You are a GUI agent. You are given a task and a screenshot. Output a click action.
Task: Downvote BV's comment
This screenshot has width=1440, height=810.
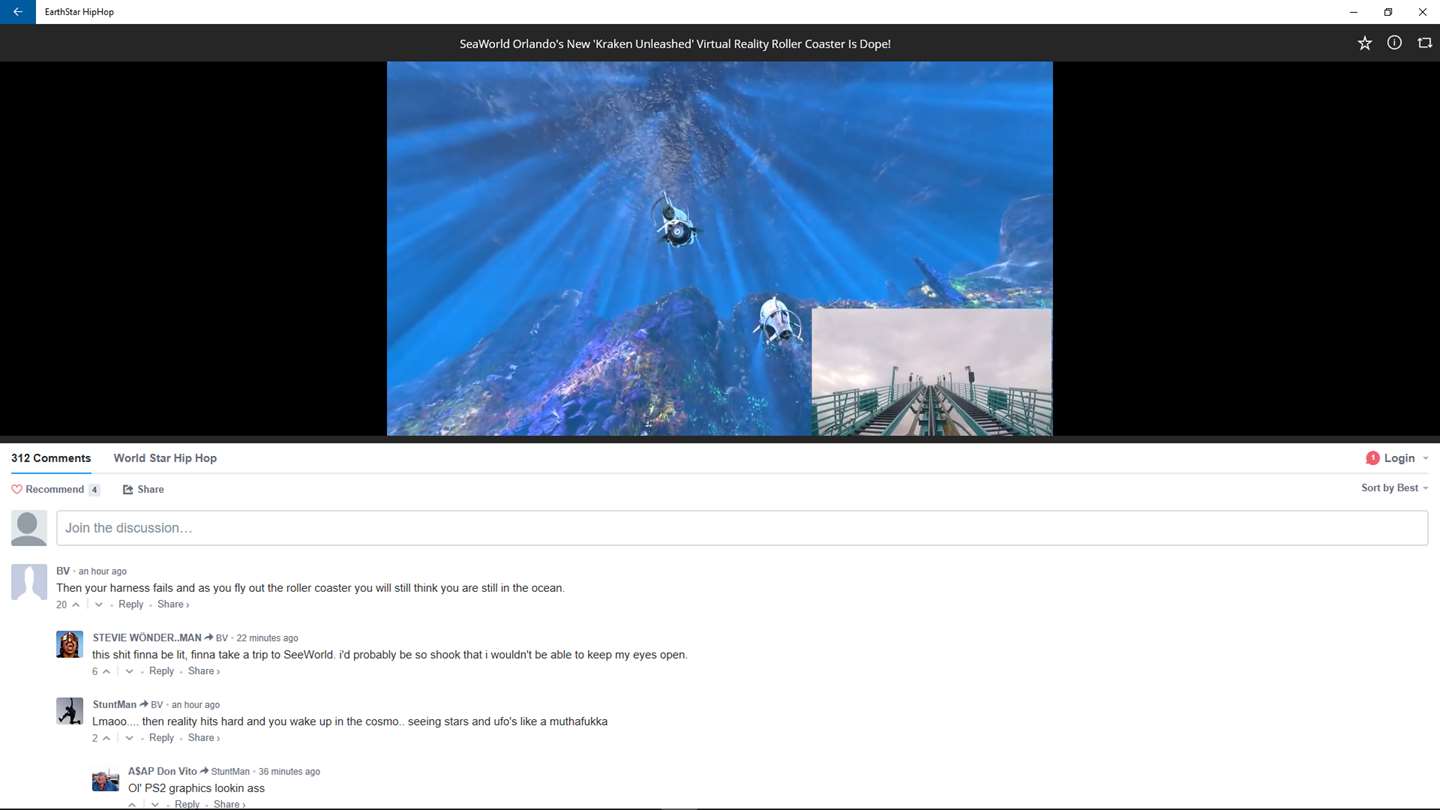click(x=98, y=604)
